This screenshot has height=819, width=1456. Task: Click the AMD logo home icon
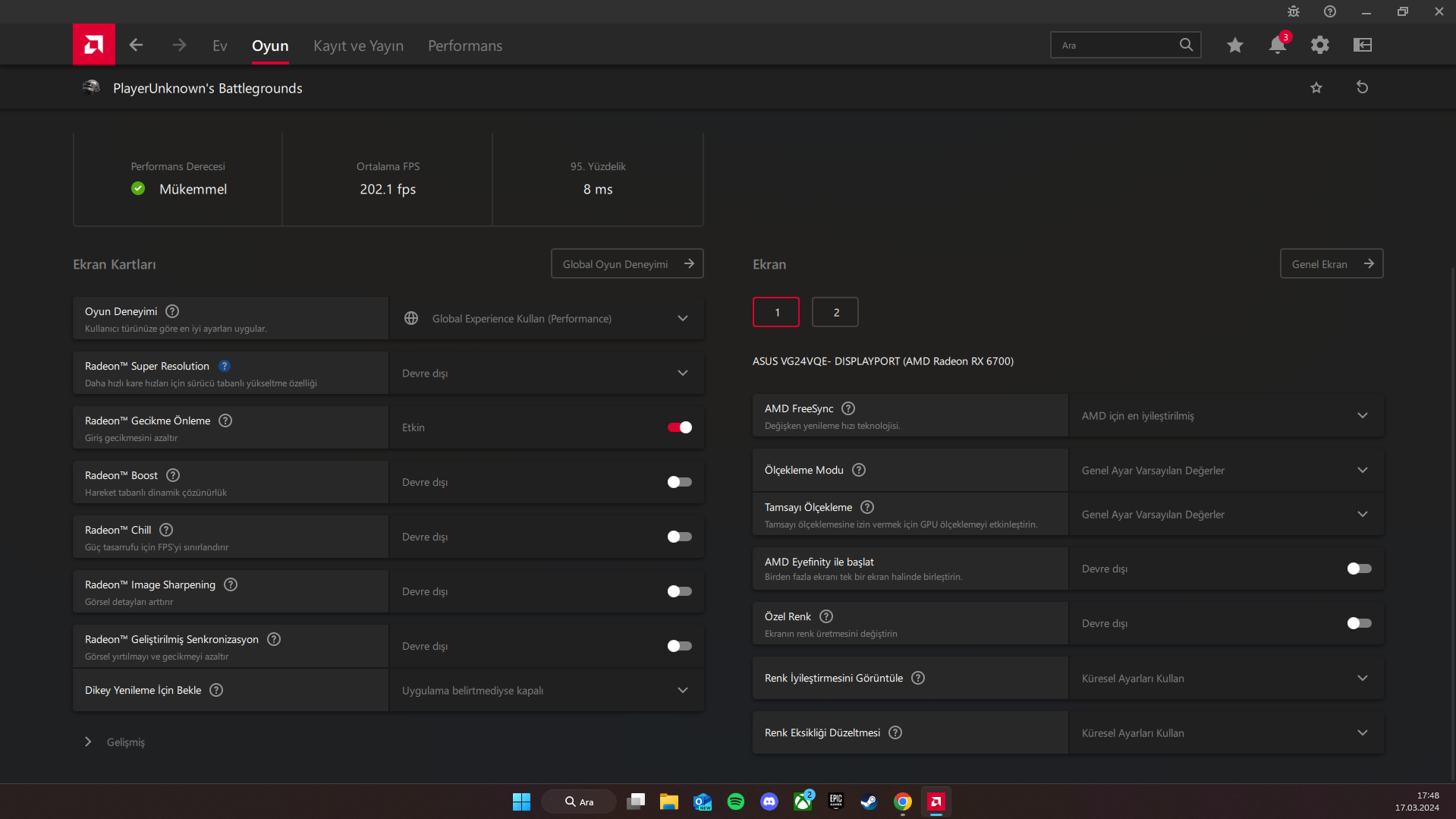pos(93,45)
